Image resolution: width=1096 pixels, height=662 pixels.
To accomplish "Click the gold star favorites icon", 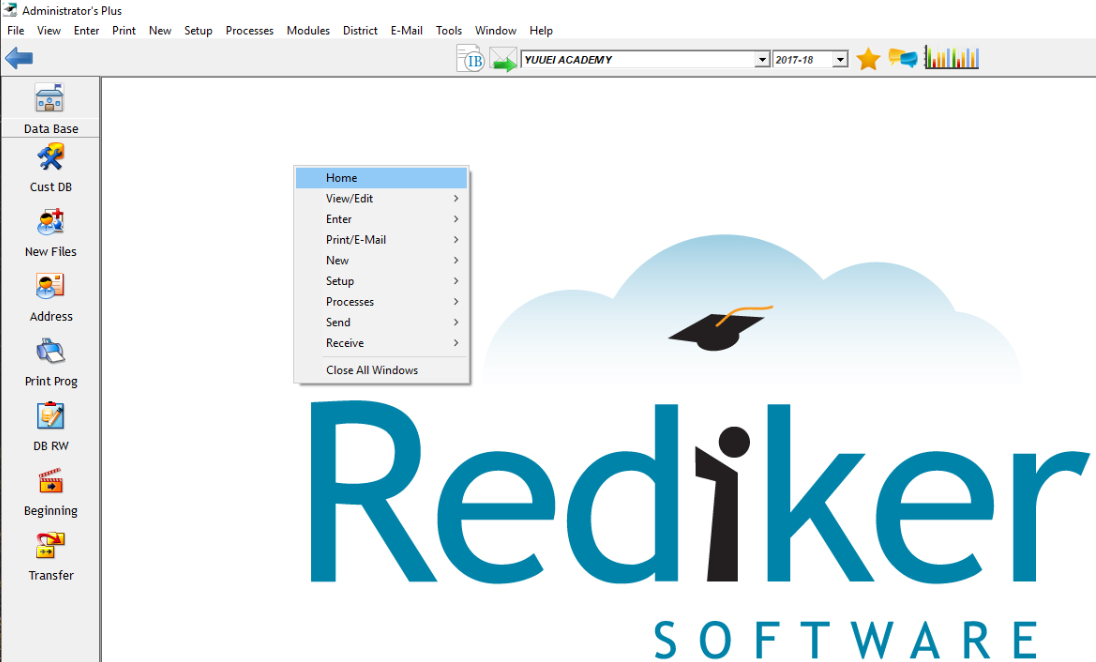I will coord(867,59).
